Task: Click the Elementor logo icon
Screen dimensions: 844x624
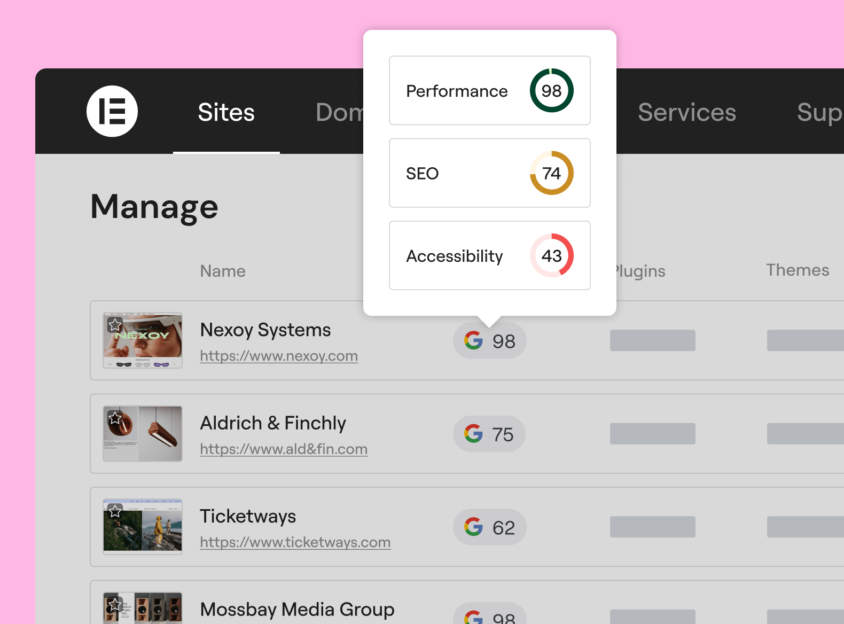Action: coord(112,111)
